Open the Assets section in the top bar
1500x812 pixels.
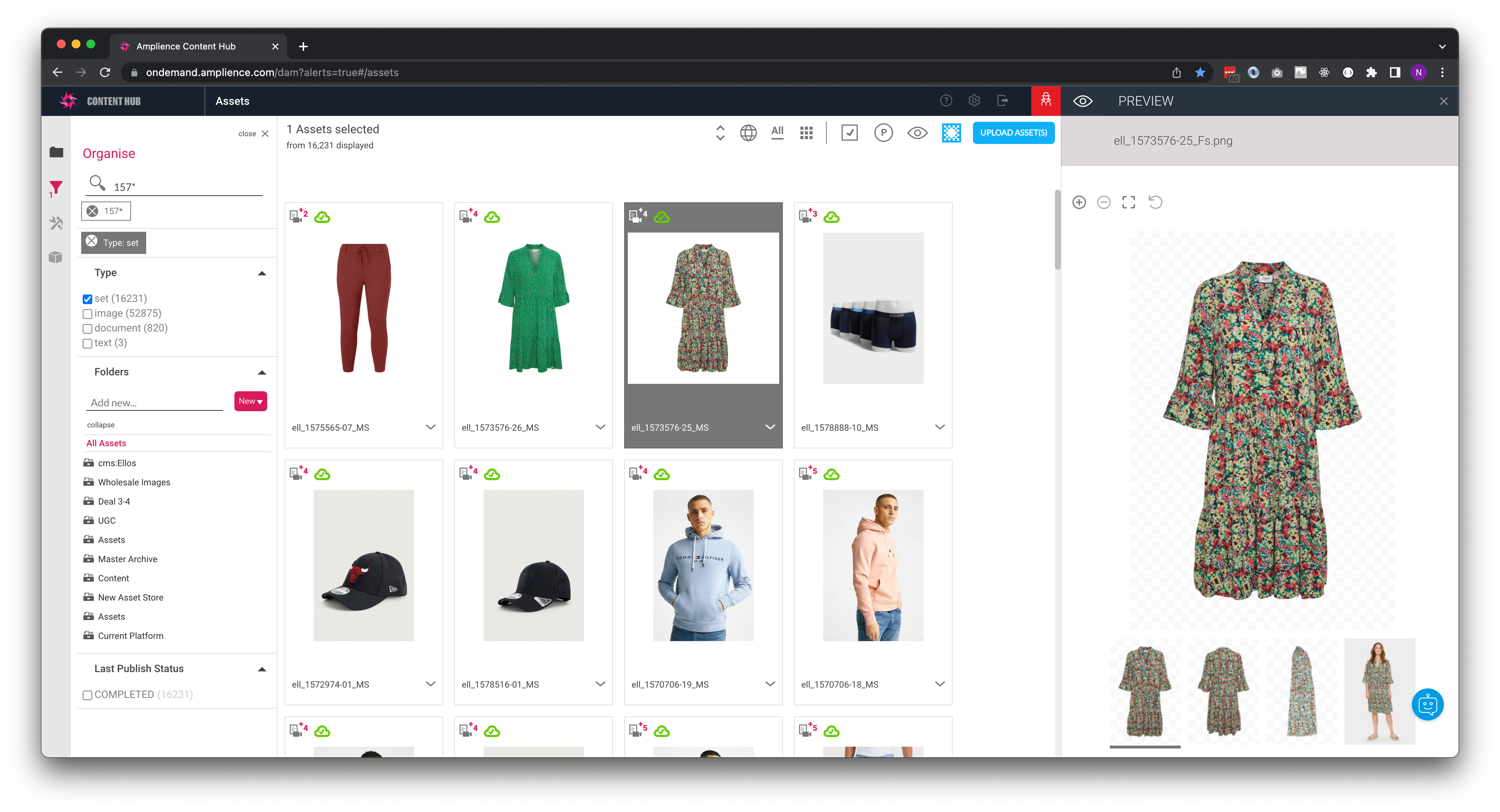(232, 101)
